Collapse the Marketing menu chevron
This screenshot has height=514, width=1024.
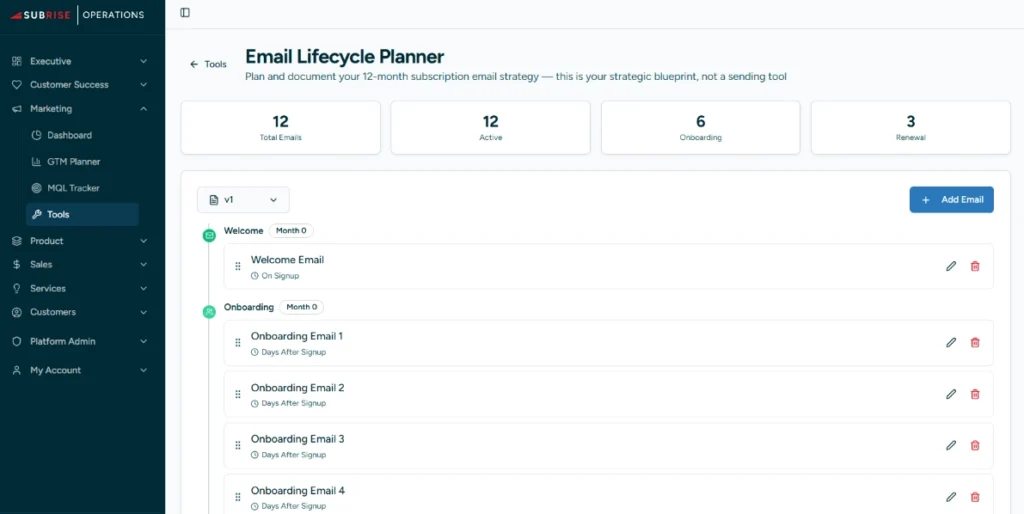click(144, 109)
